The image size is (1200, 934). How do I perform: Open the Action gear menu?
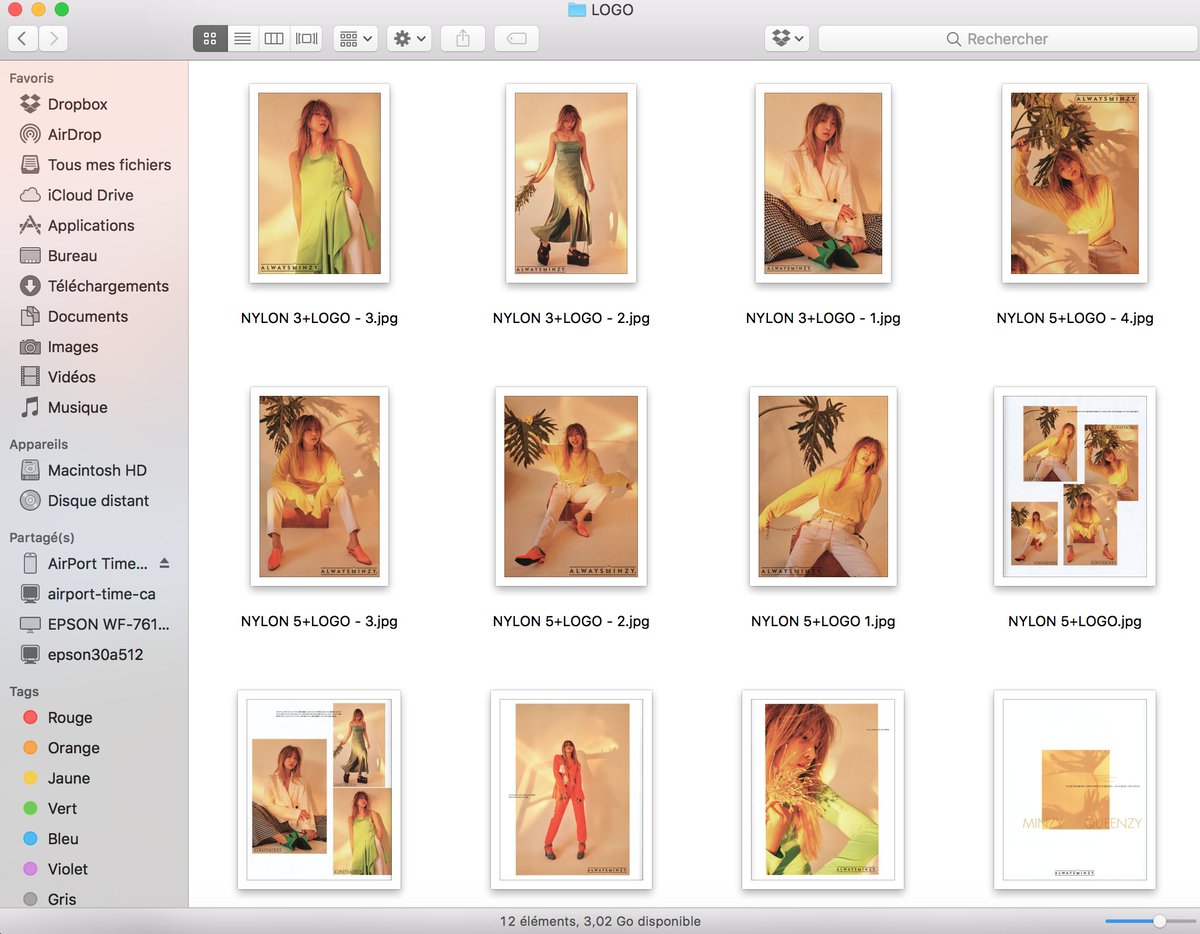click(x=409, y=39)
